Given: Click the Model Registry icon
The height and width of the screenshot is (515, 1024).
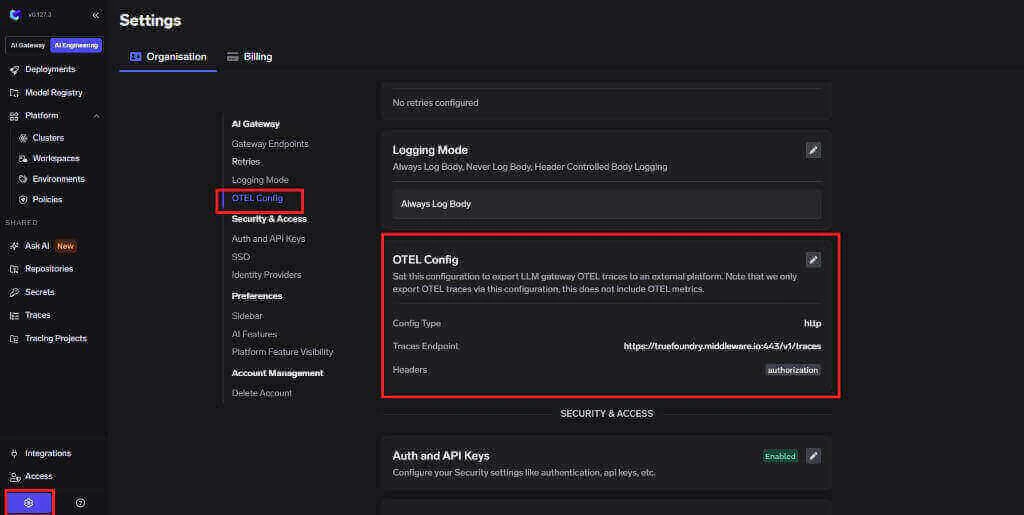Looking at the screenshot, I should (x=14, y=93).
